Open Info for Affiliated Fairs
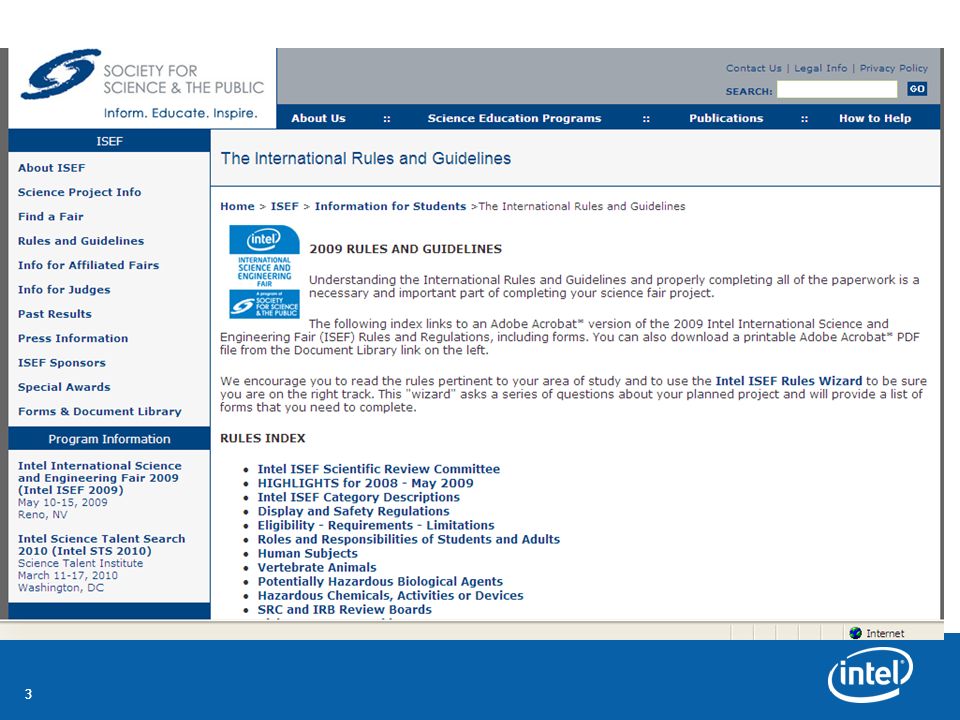This screenshot has height=720, width=960. [x=88, y=265]
